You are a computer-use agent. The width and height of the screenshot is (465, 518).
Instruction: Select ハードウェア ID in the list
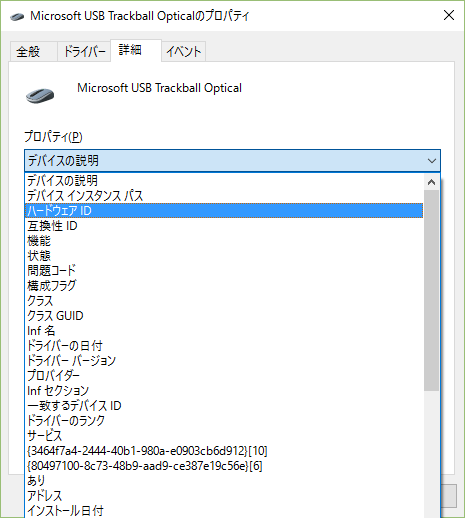pyautogui.click(x=224, y=211)
